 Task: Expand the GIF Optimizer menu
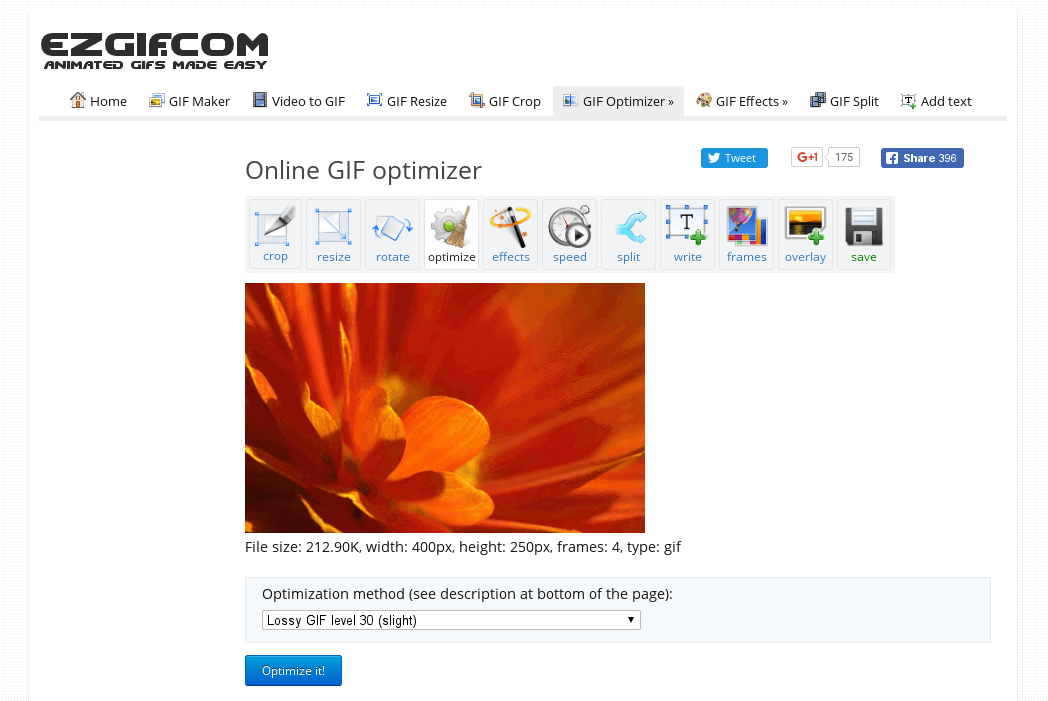618,101
